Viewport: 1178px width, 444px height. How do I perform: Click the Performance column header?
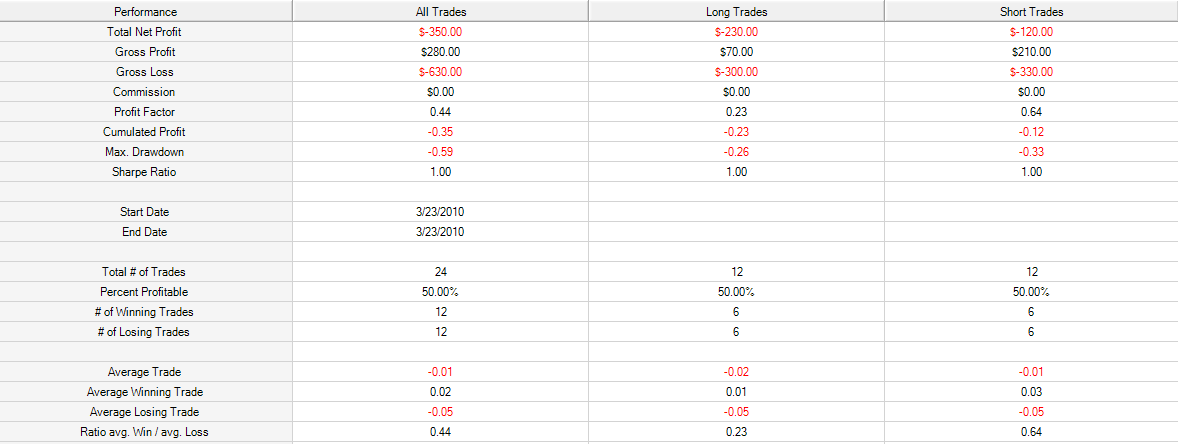(x=146, y=12)
